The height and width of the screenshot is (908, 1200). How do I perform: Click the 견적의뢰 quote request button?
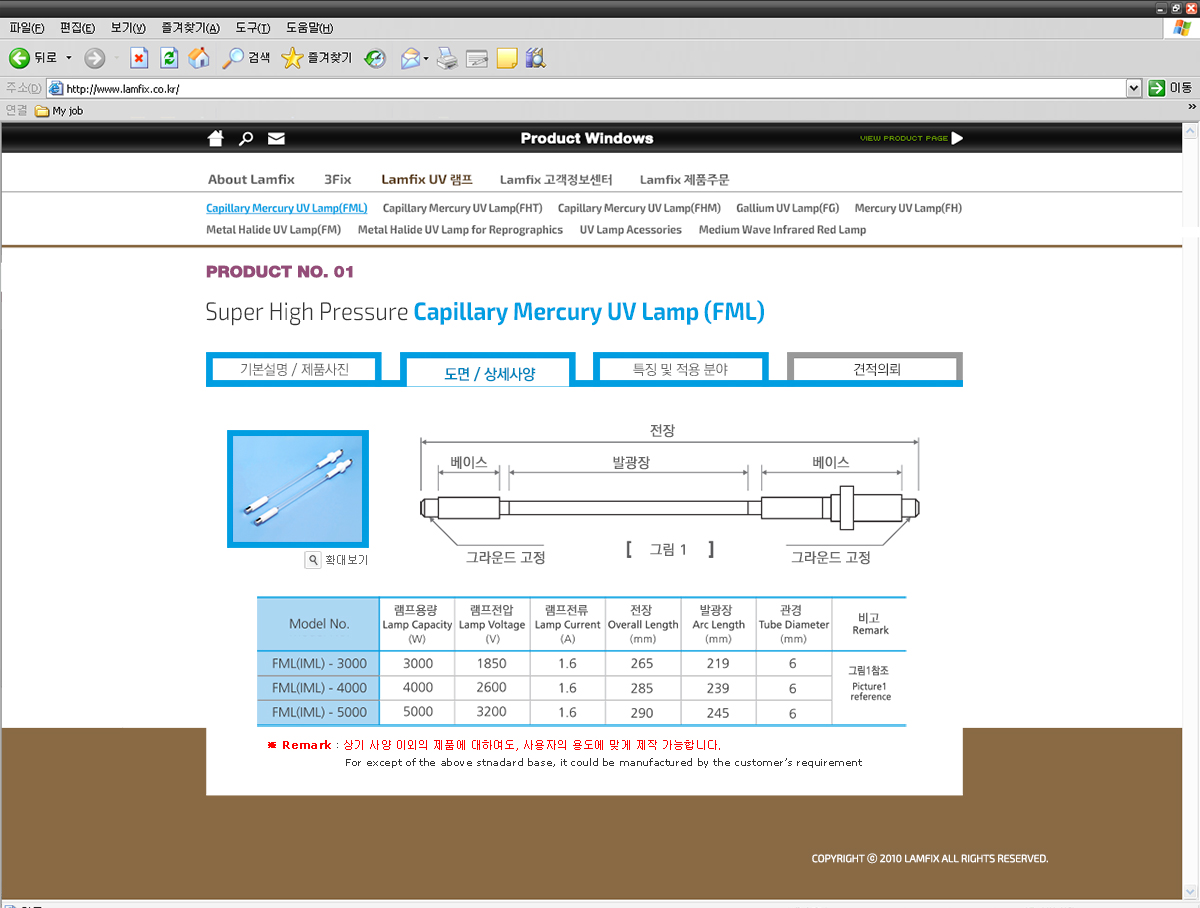(x=875, y=369)
